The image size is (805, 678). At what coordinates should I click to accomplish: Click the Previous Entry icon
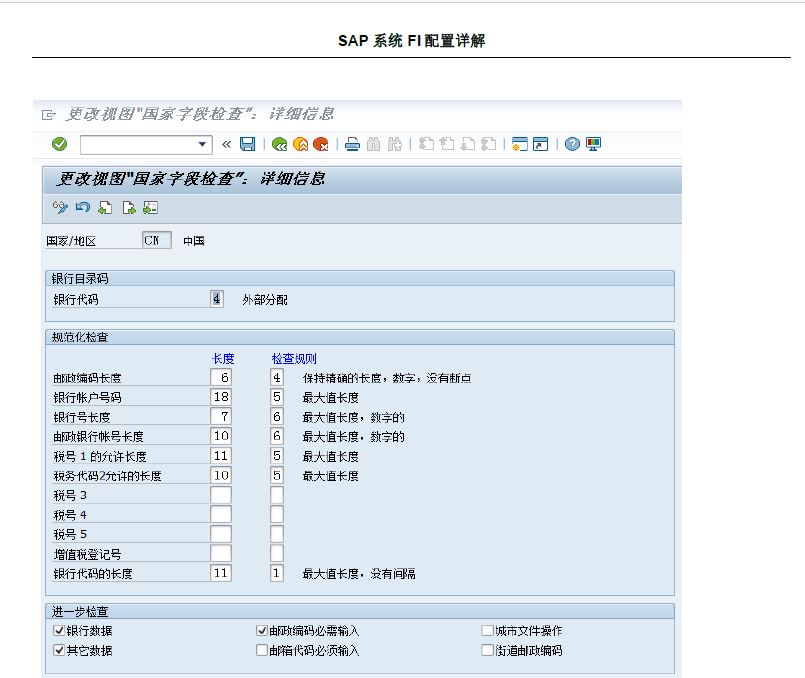(x=105, y=207)
